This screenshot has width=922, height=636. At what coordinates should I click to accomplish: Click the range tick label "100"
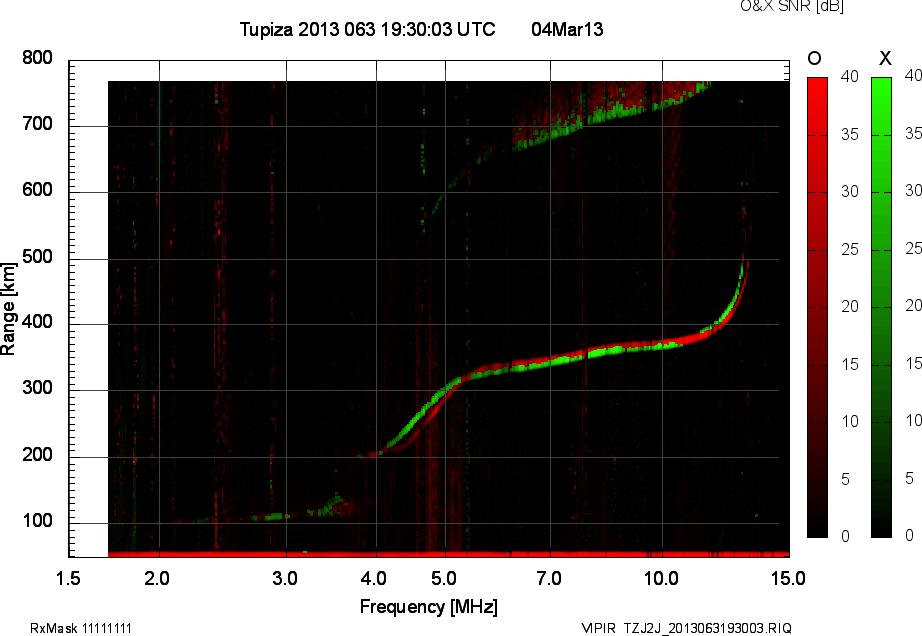37,521
